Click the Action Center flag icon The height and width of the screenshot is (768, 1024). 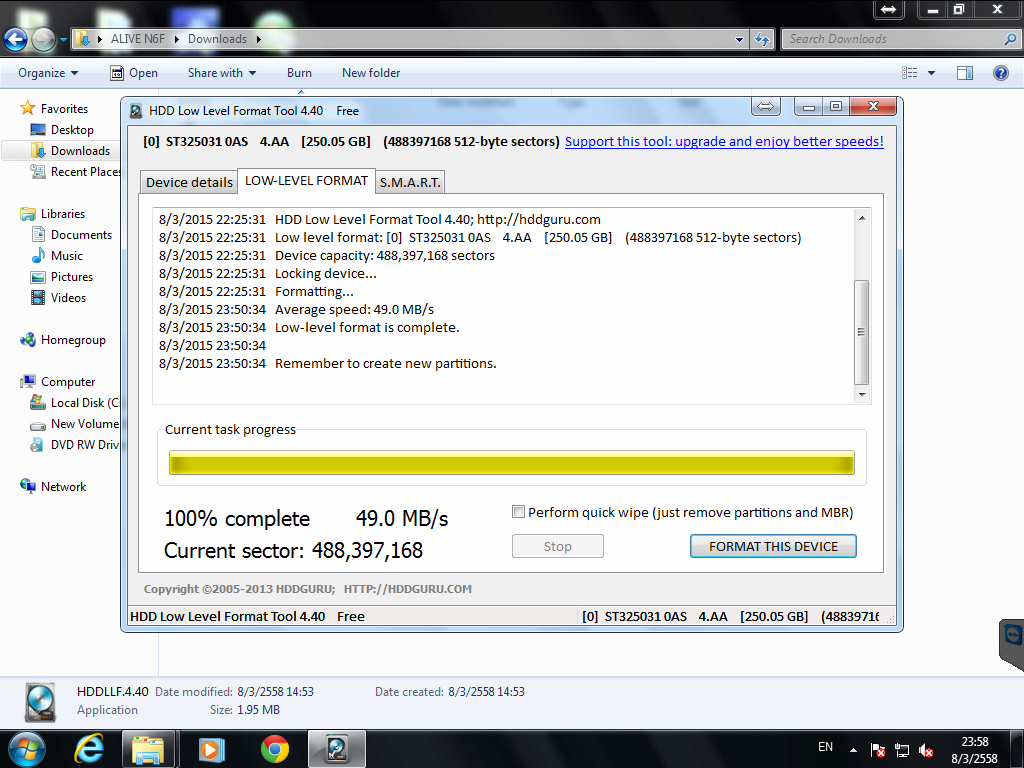[878, 750]
